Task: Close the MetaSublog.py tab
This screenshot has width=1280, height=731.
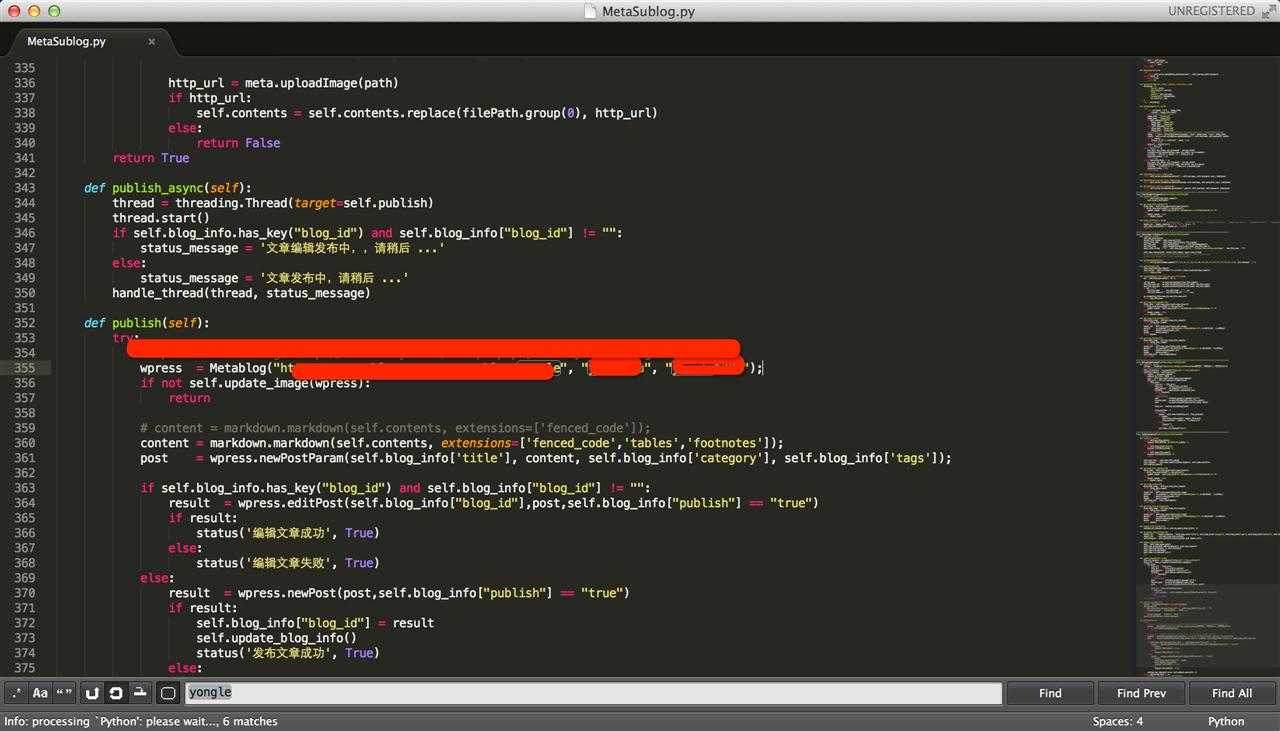Action: [x=152, y=41]
